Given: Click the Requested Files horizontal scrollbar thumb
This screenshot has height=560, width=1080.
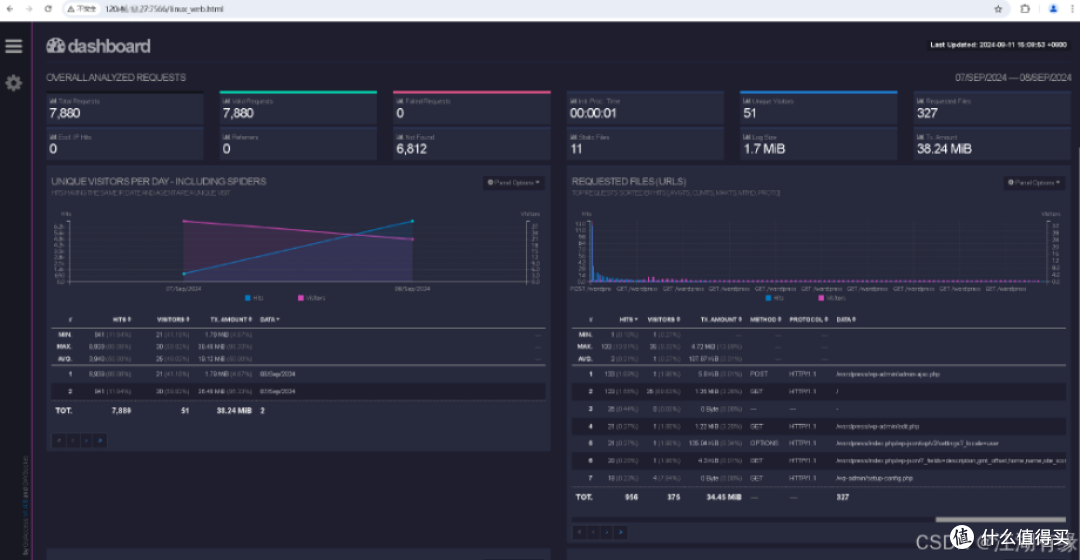Looking at the screenshot, I should (x=1000, y=519).
